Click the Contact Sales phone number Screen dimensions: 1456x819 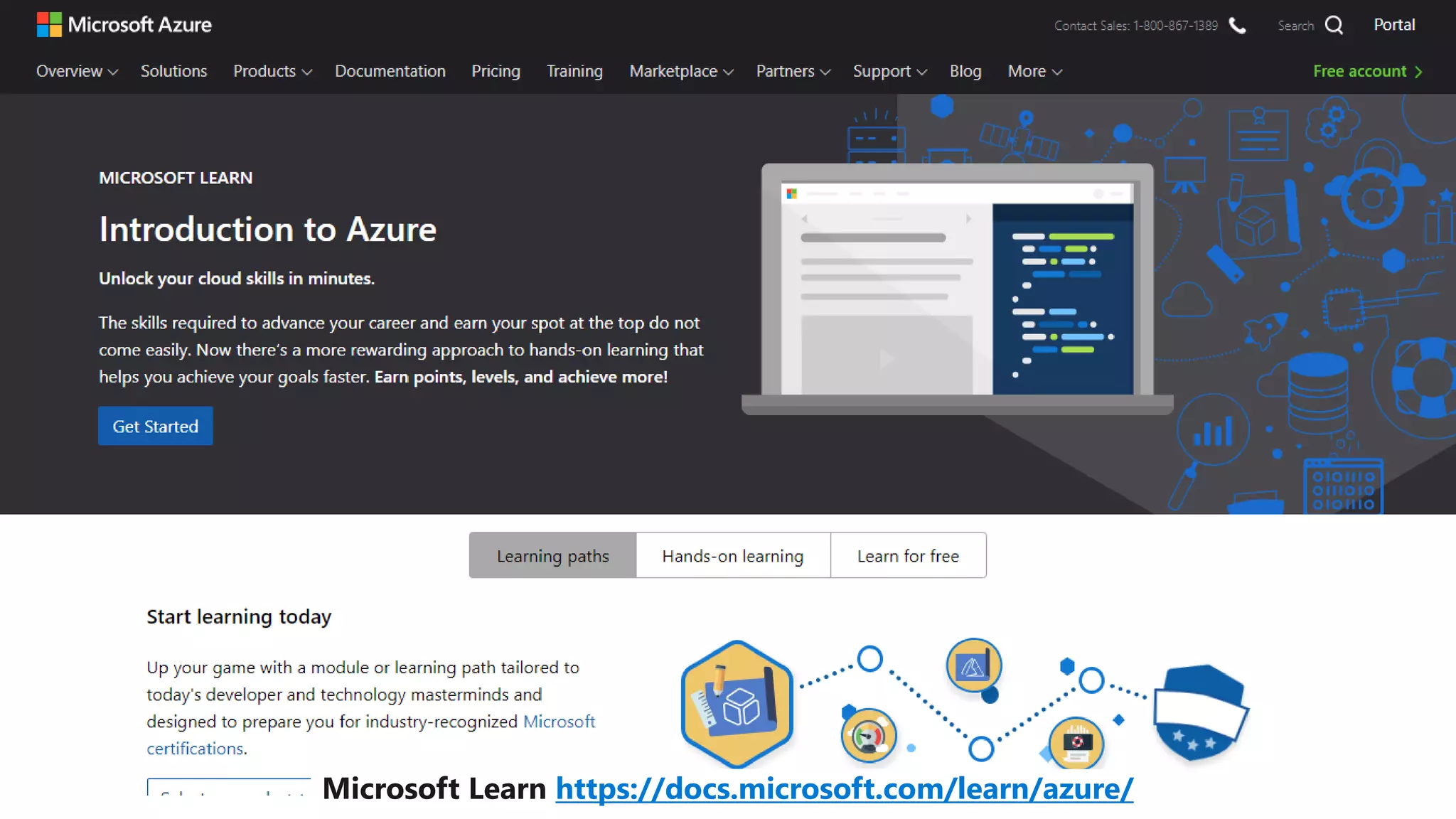coord(1175,26)
